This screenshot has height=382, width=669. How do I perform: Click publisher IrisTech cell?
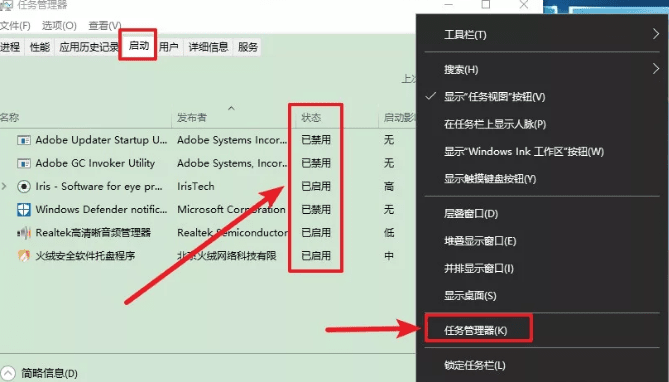click(196, 187)
